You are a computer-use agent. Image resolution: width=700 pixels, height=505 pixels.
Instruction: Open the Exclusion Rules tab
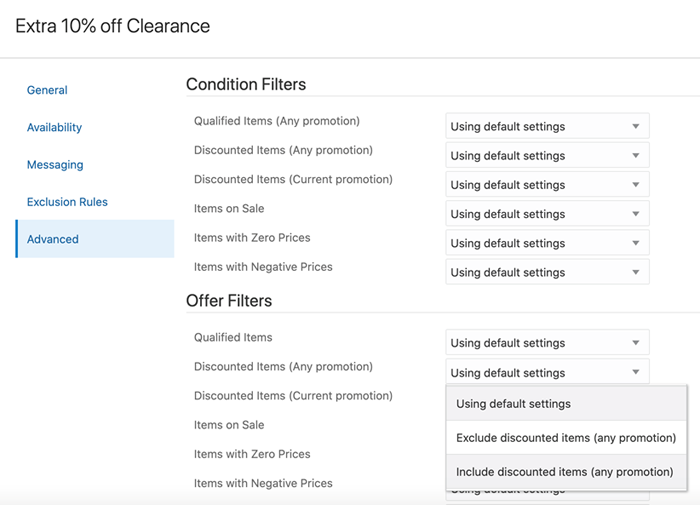67,202
